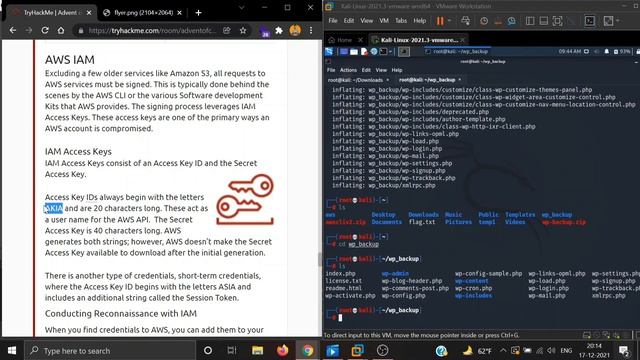
Task: Open the terminal View menu
Action: (381, 70)
